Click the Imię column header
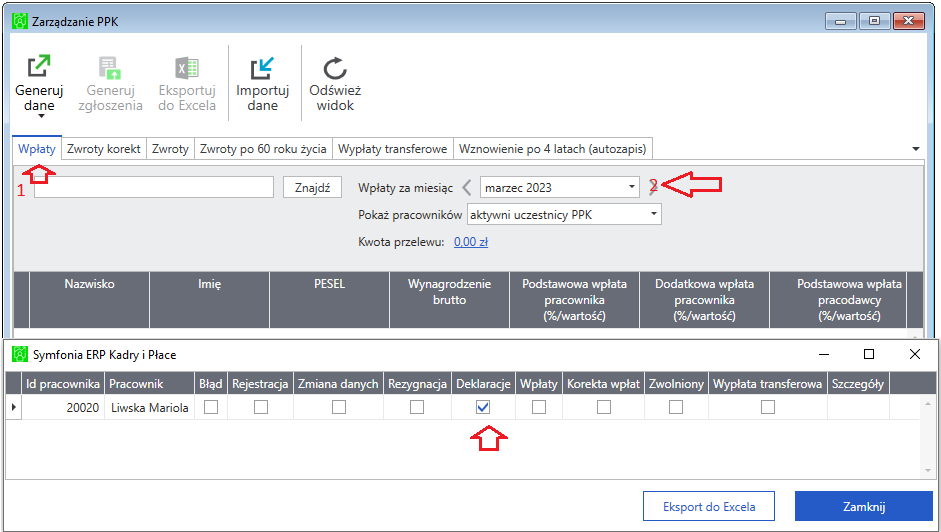Screen dimensions: 941x532 [x=209, y=300]
